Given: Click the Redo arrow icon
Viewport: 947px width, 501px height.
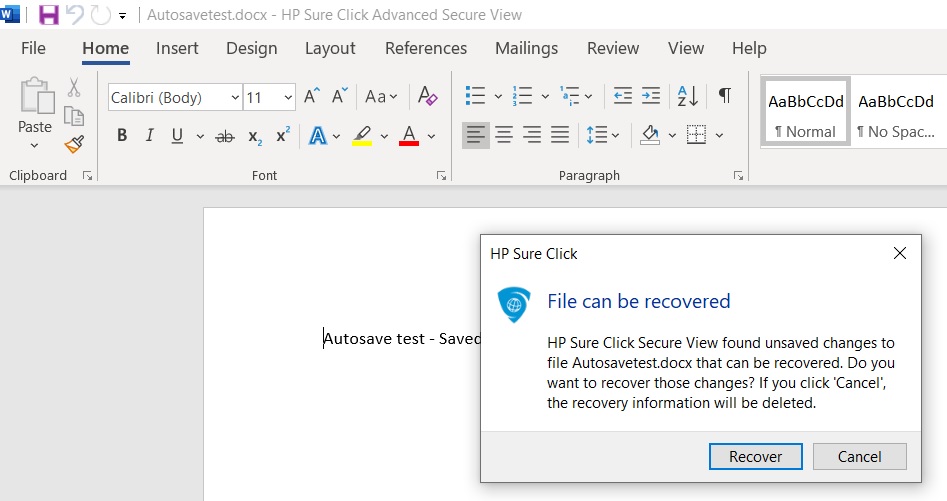Looking at the screenshot, I should pos(101,15).
